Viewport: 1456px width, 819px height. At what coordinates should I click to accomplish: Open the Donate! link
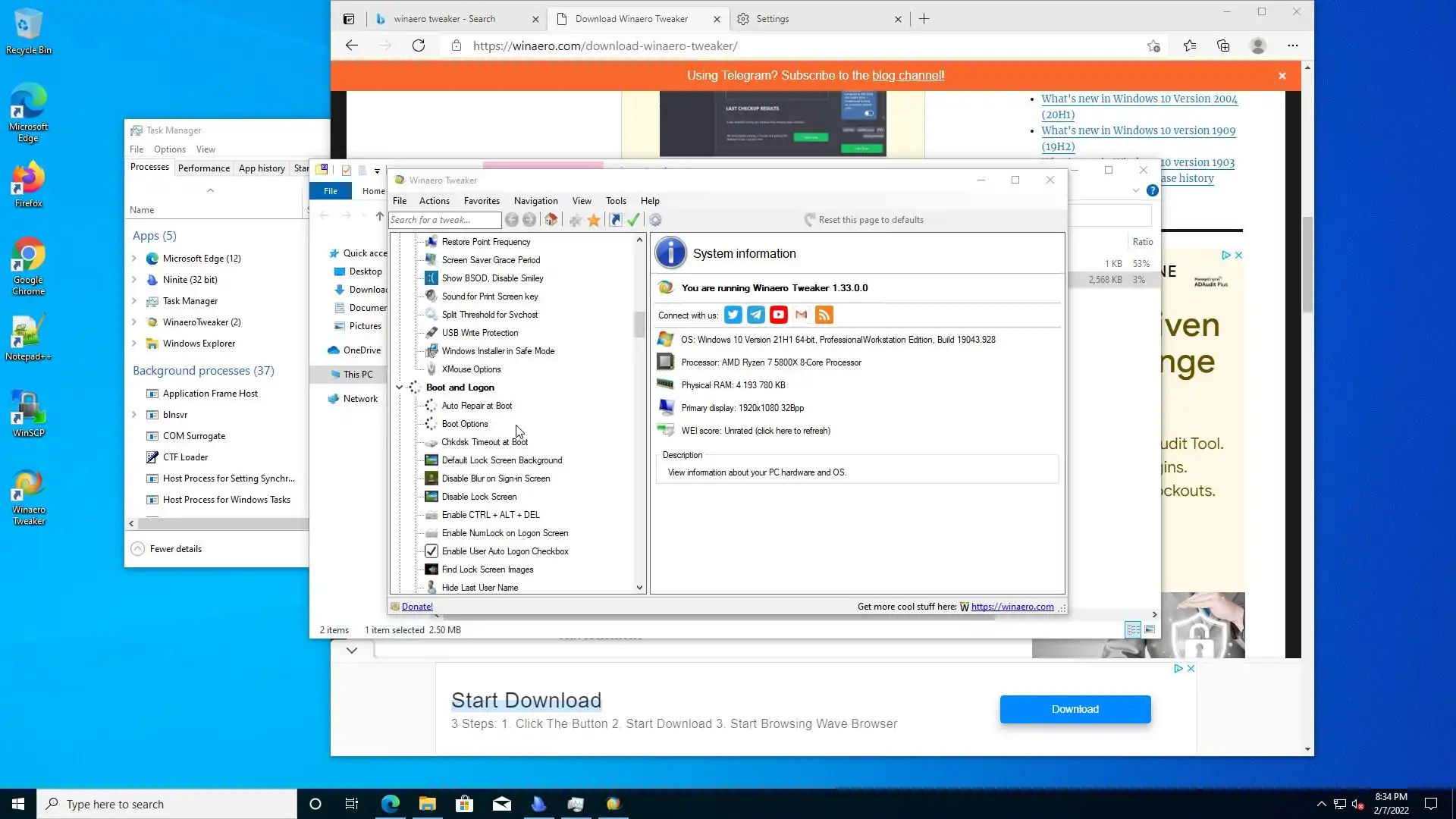pos(417,607)
